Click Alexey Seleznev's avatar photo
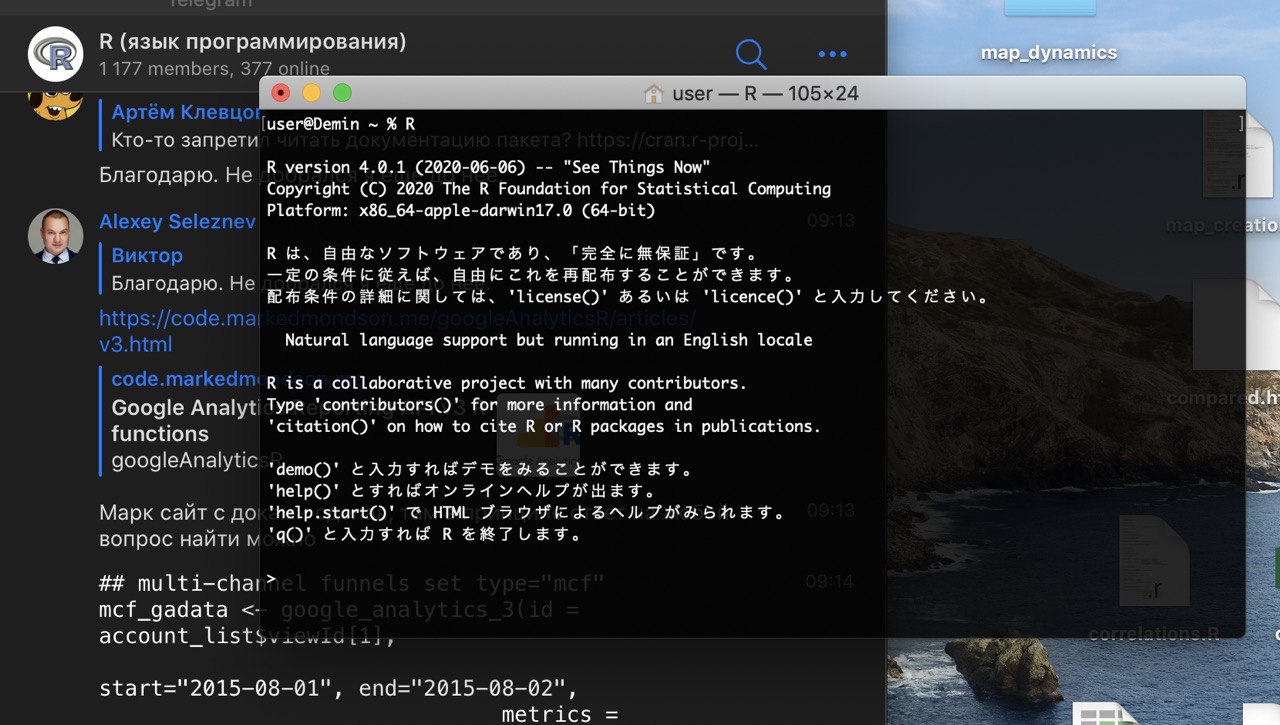This screenshot has height=725, width=1280. [55, 236]
